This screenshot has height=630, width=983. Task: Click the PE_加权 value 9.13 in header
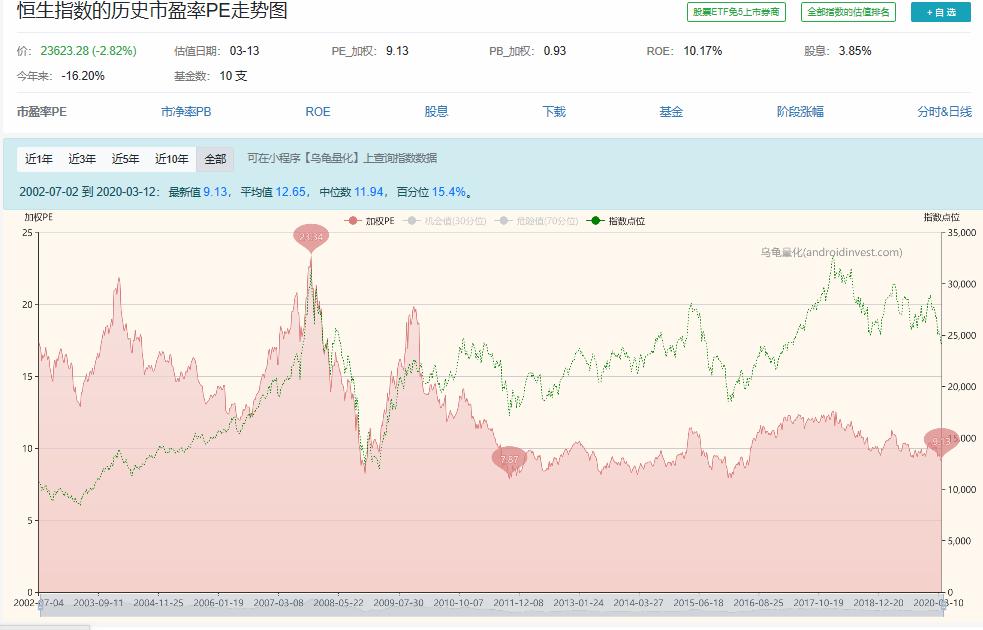(x=397, y=51)
